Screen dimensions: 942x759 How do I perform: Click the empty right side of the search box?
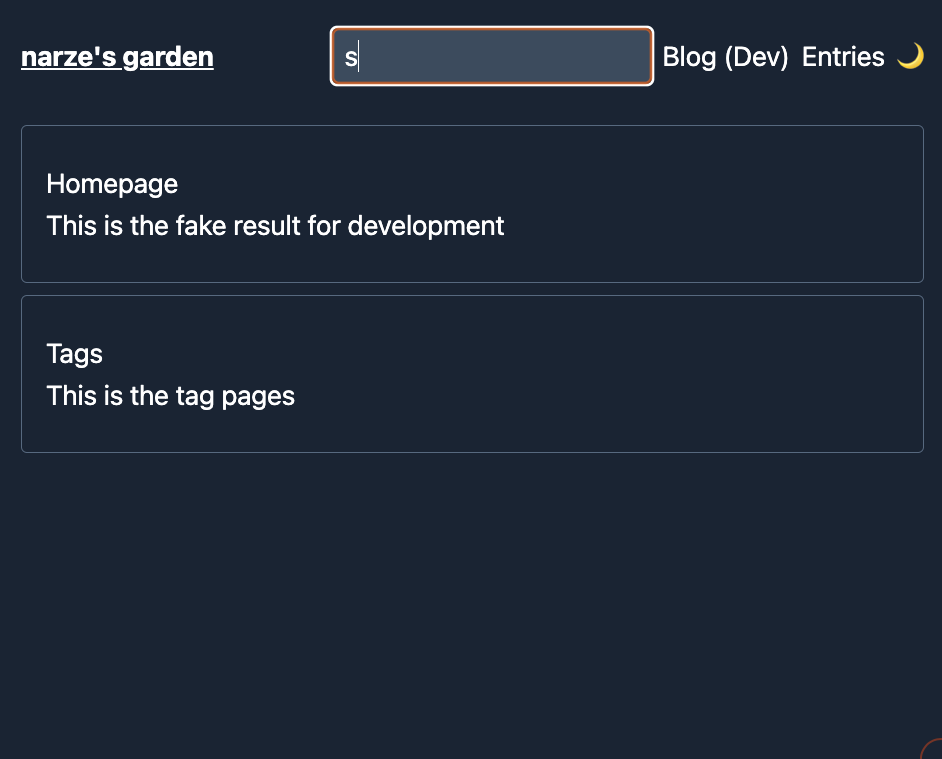[541, 56]
